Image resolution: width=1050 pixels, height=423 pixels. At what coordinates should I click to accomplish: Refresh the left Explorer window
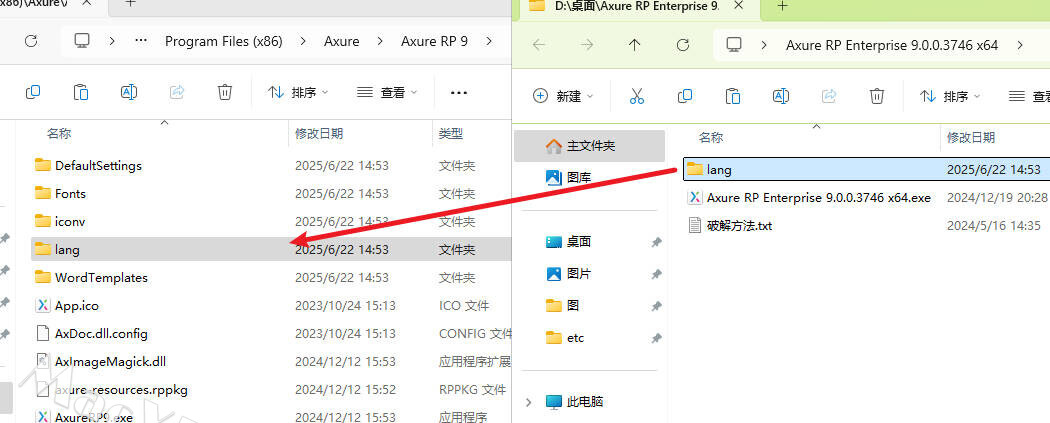click(x=31, y=41)
